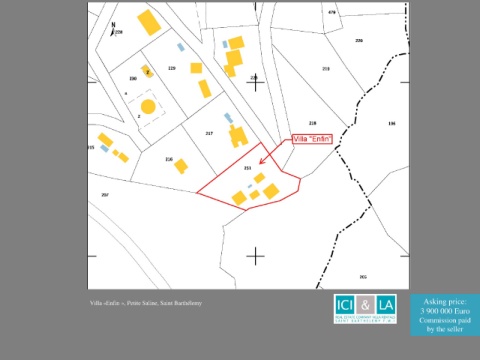The width and height of the screenshot is (480, 360).
Task: Click the lower crosshair survey marker
Action: coord(255,256)
